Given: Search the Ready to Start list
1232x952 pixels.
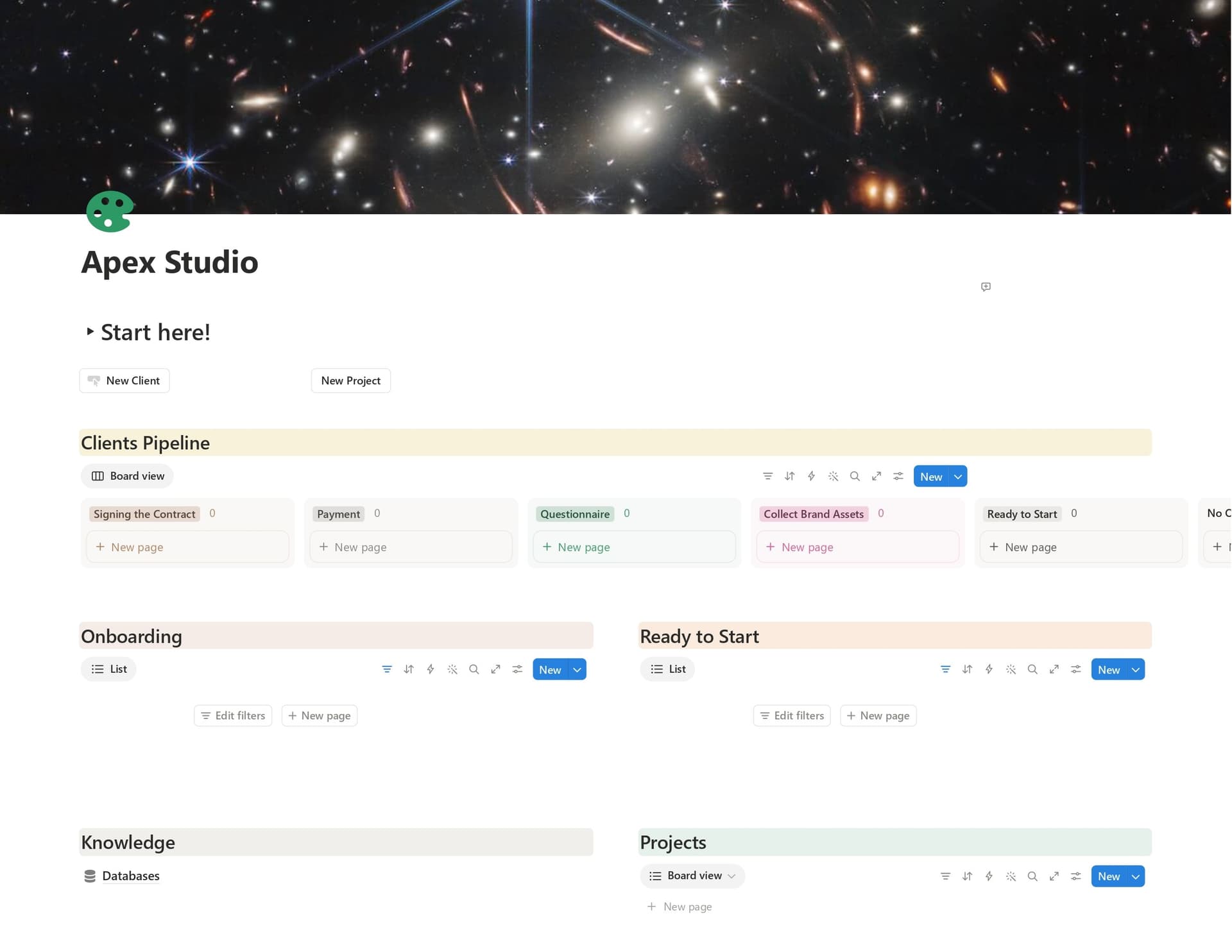Looking at the screenshot, I should point(1032,669).
